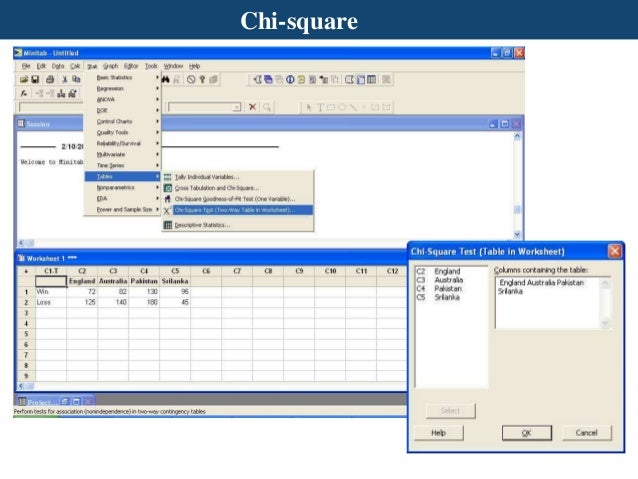Image resolution: width=638 pixels, height=479 pixels.
Task: Click the Find binoculars icon
Action: point(166,79)
